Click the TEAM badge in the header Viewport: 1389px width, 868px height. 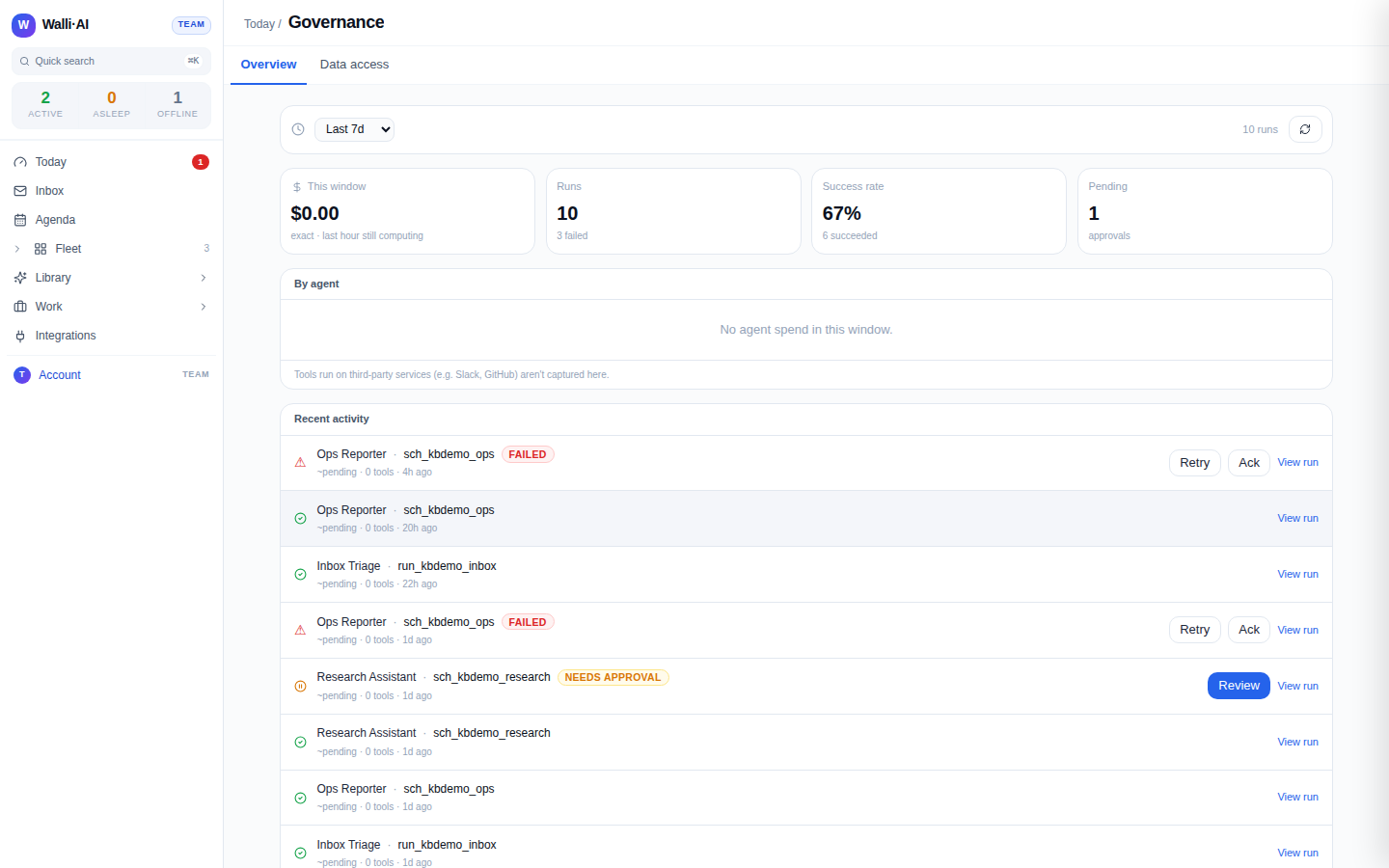click(x=191, y=25)
